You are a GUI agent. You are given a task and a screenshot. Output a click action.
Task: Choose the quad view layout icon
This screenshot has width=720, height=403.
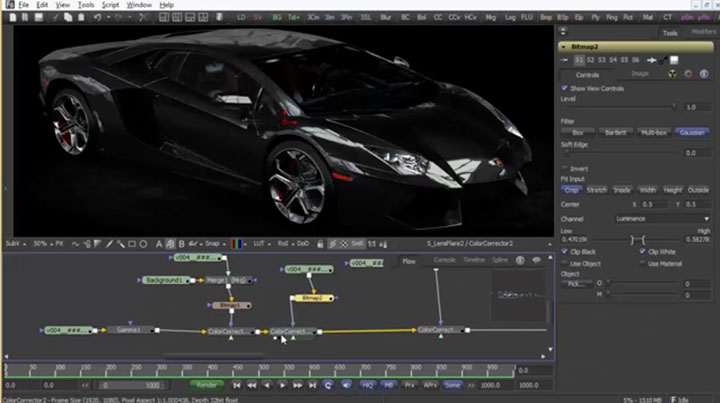click(x=202, y=17)
